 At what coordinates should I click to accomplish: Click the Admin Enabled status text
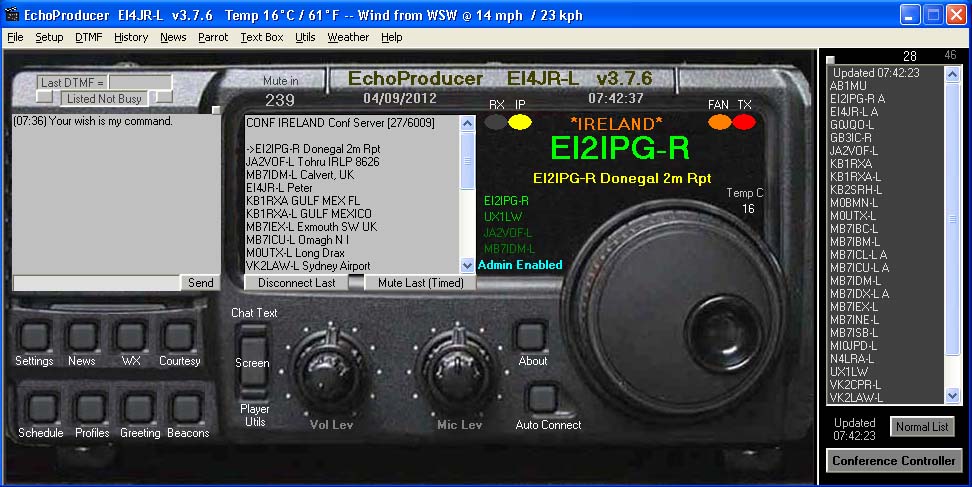pos(520,265)
